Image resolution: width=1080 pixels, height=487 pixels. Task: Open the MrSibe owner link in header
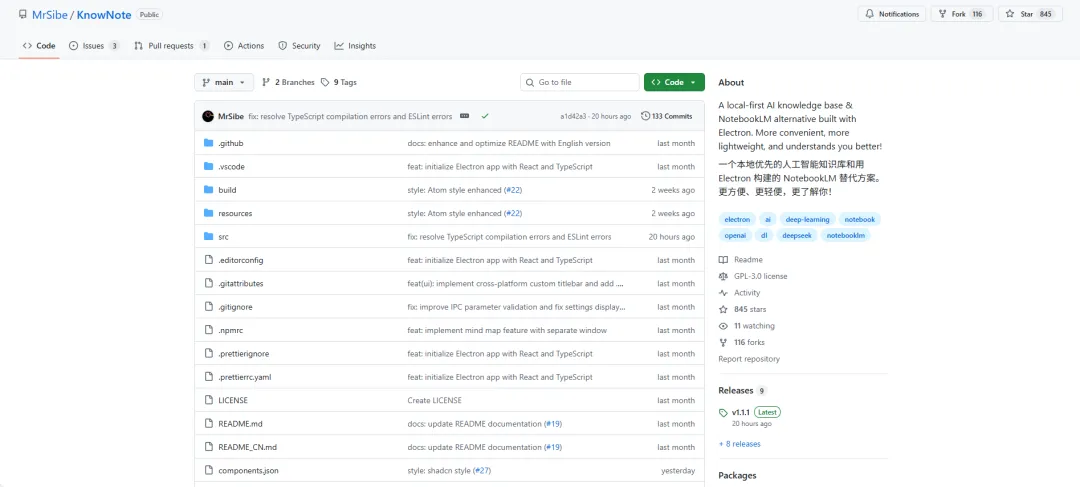pos(50,14)
